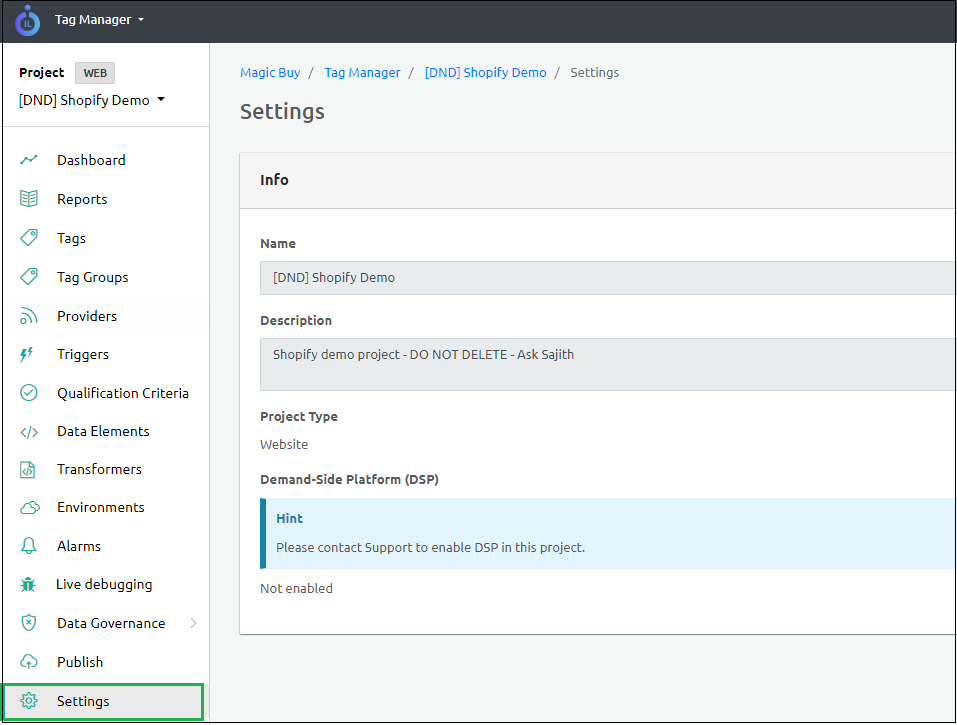Screen dimensions: 957x725
Task: Click the Data Elements code icon
Action: (x=29, y=432)
